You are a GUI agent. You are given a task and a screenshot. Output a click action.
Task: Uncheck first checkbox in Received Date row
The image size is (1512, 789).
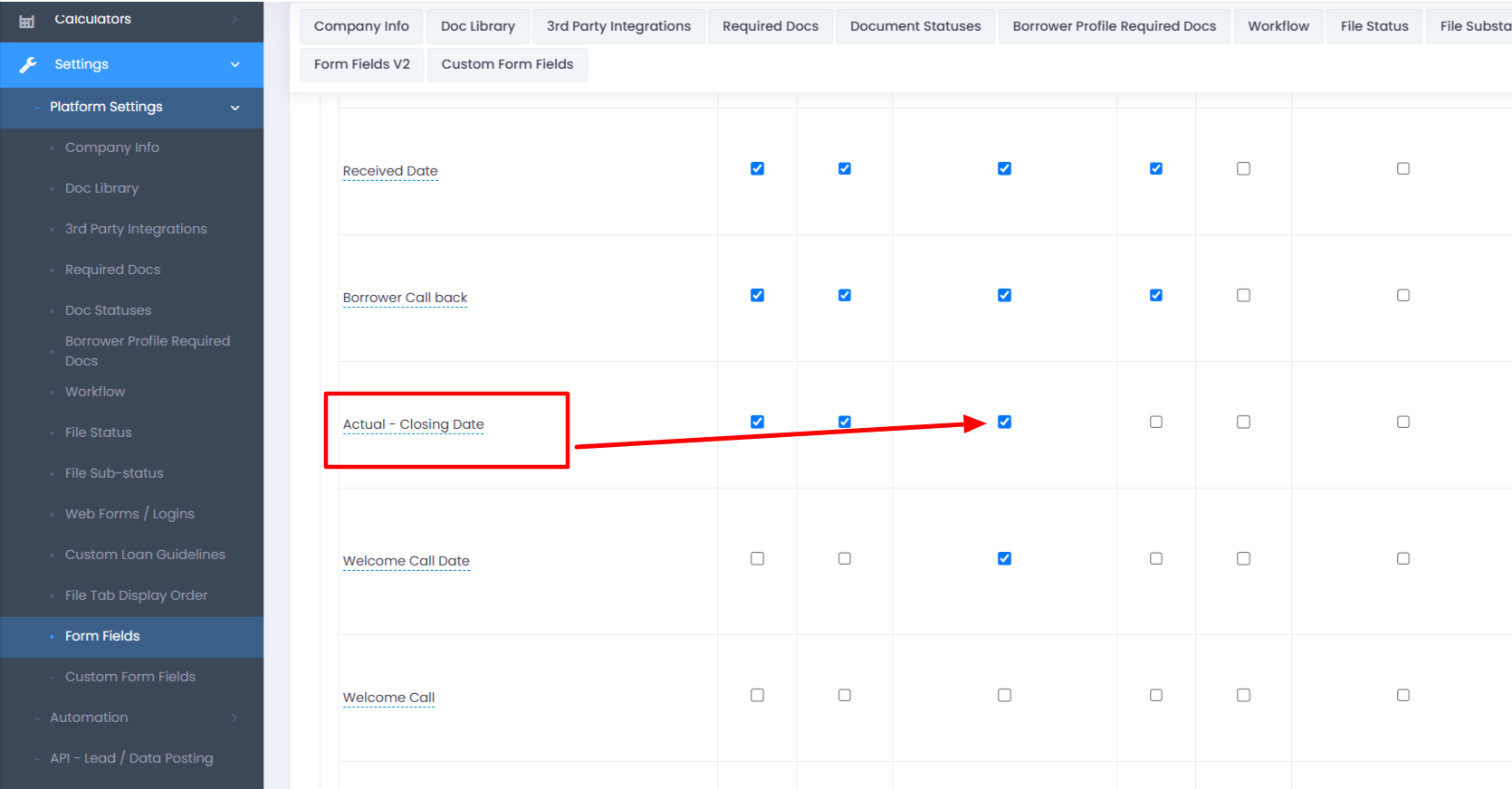point(757,169)
